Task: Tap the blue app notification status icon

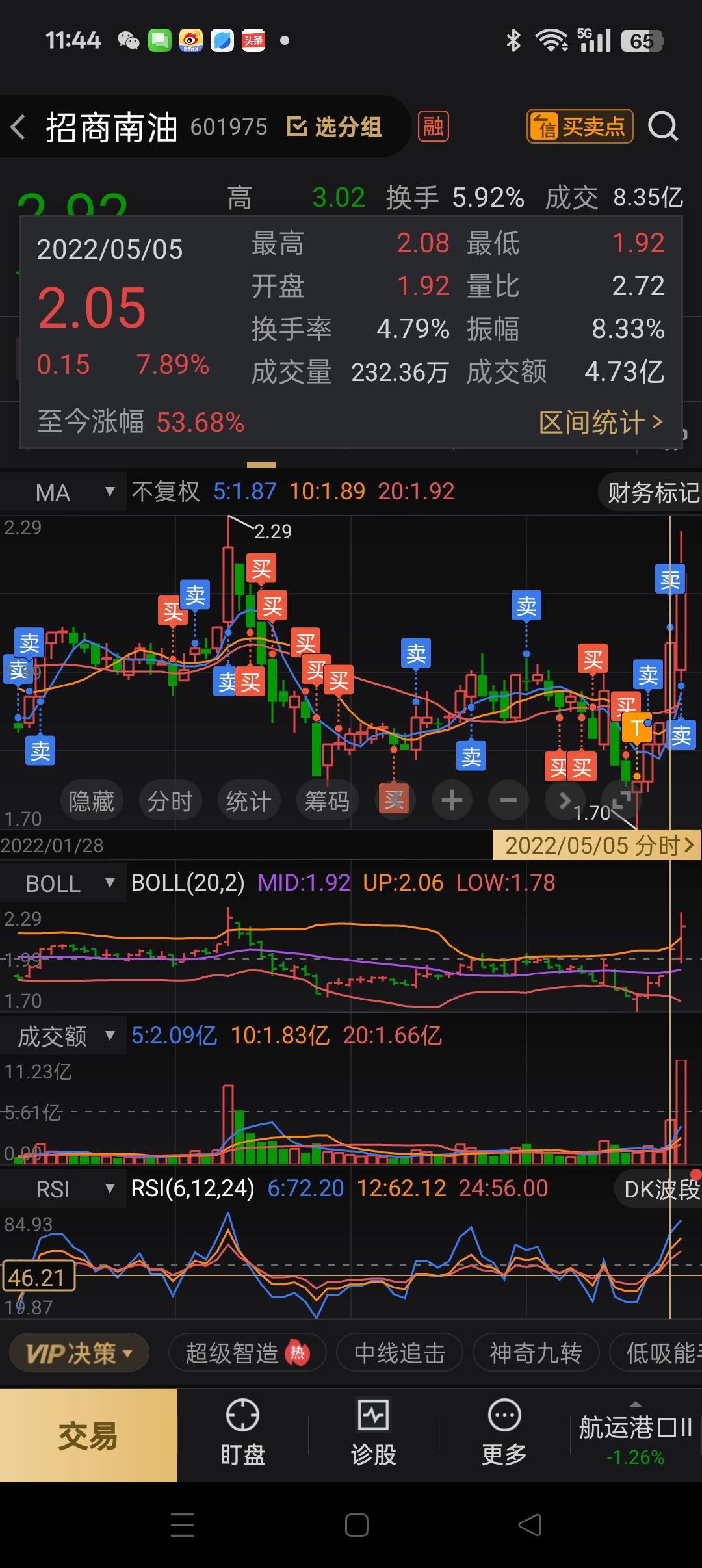Action: click(x=222, y=40)
